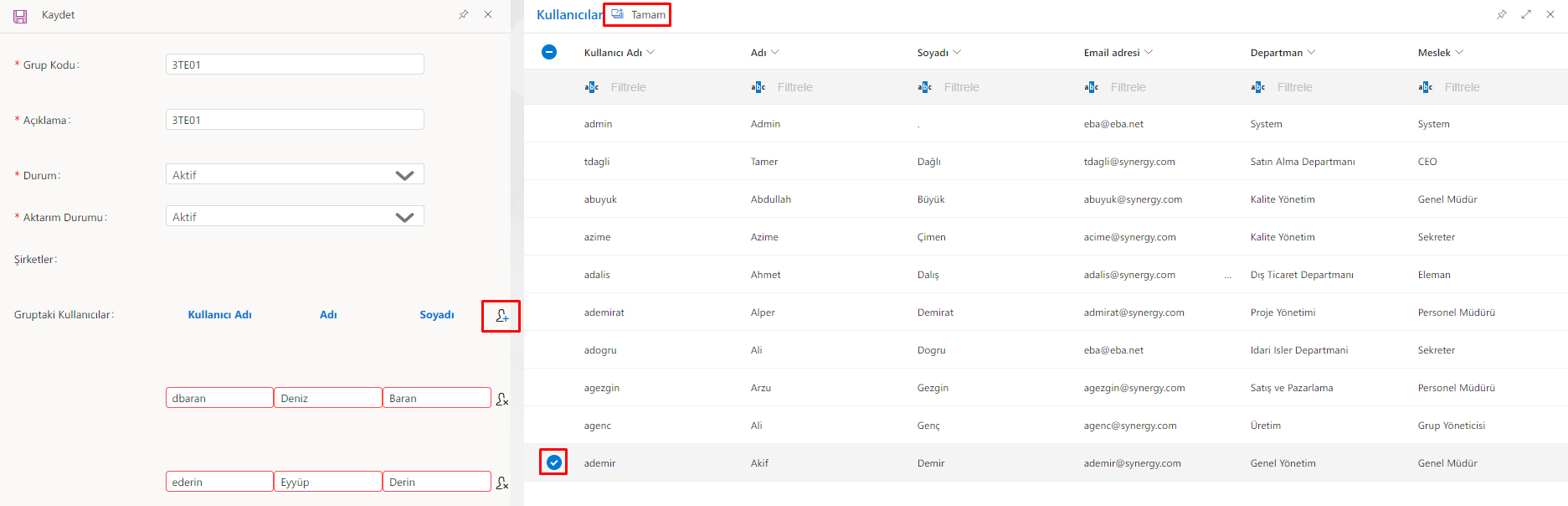Uncheck the ademir row checkbox

[553, 462]
